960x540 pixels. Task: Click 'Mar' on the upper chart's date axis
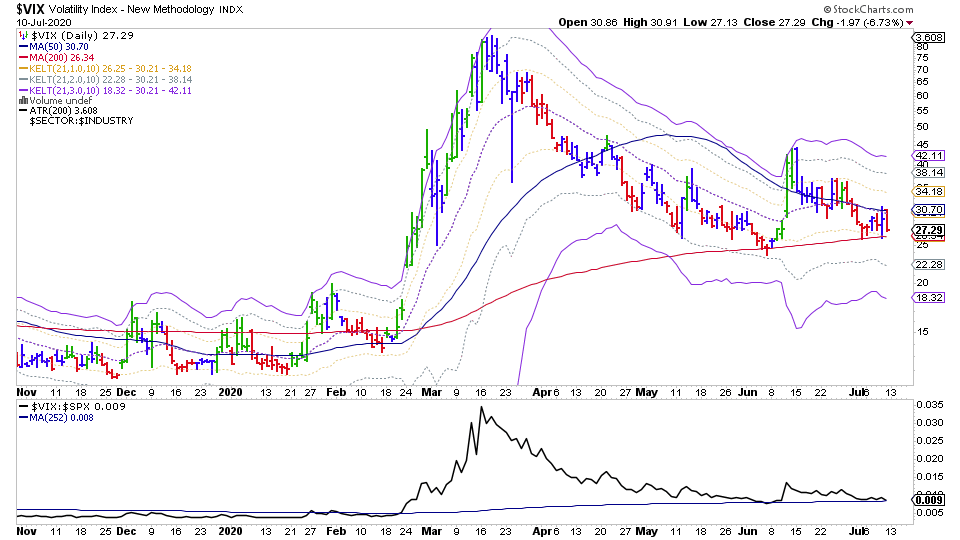(432, 392)
